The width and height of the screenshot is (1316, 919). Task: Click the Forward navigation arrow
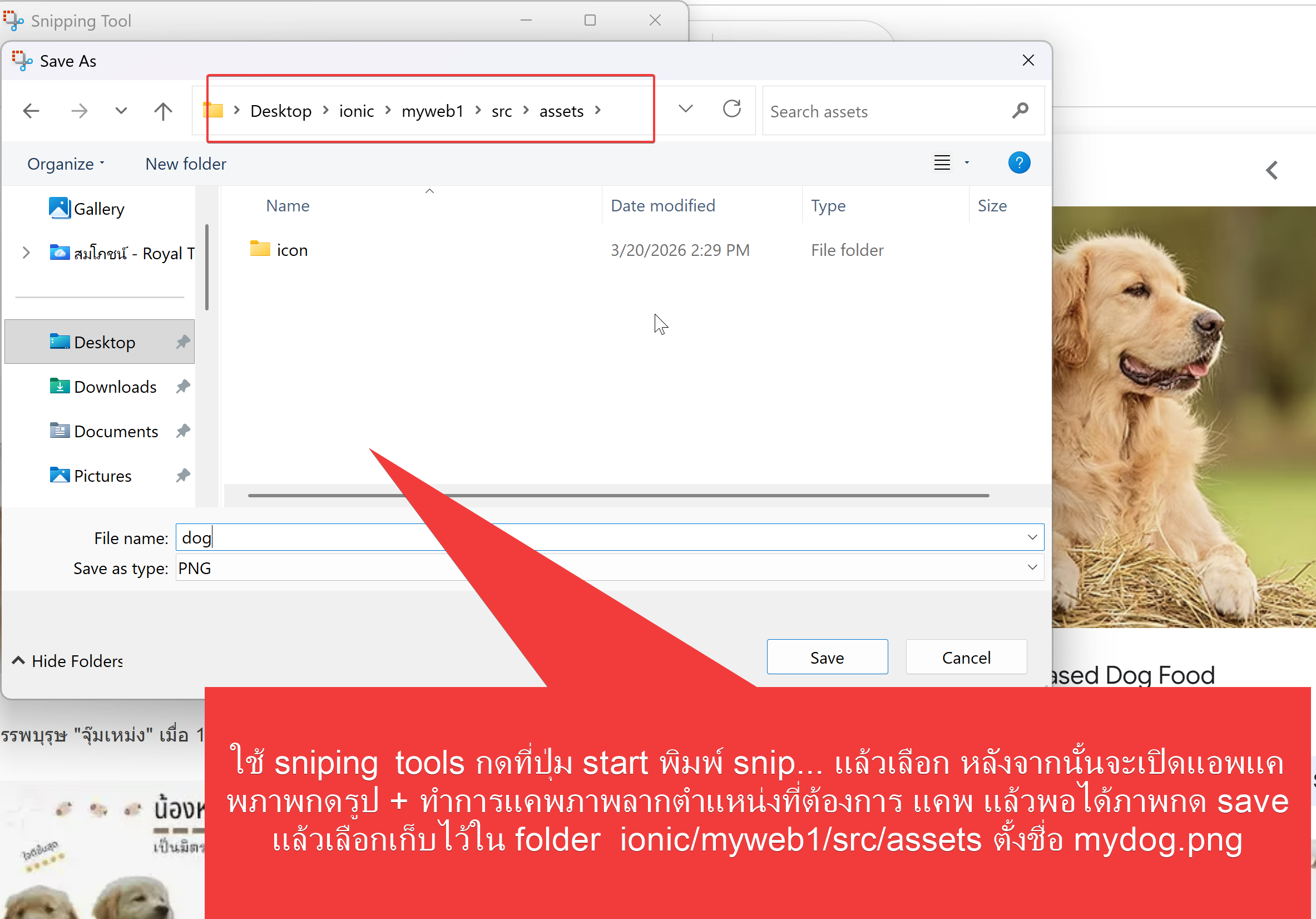tap(79, 110)
